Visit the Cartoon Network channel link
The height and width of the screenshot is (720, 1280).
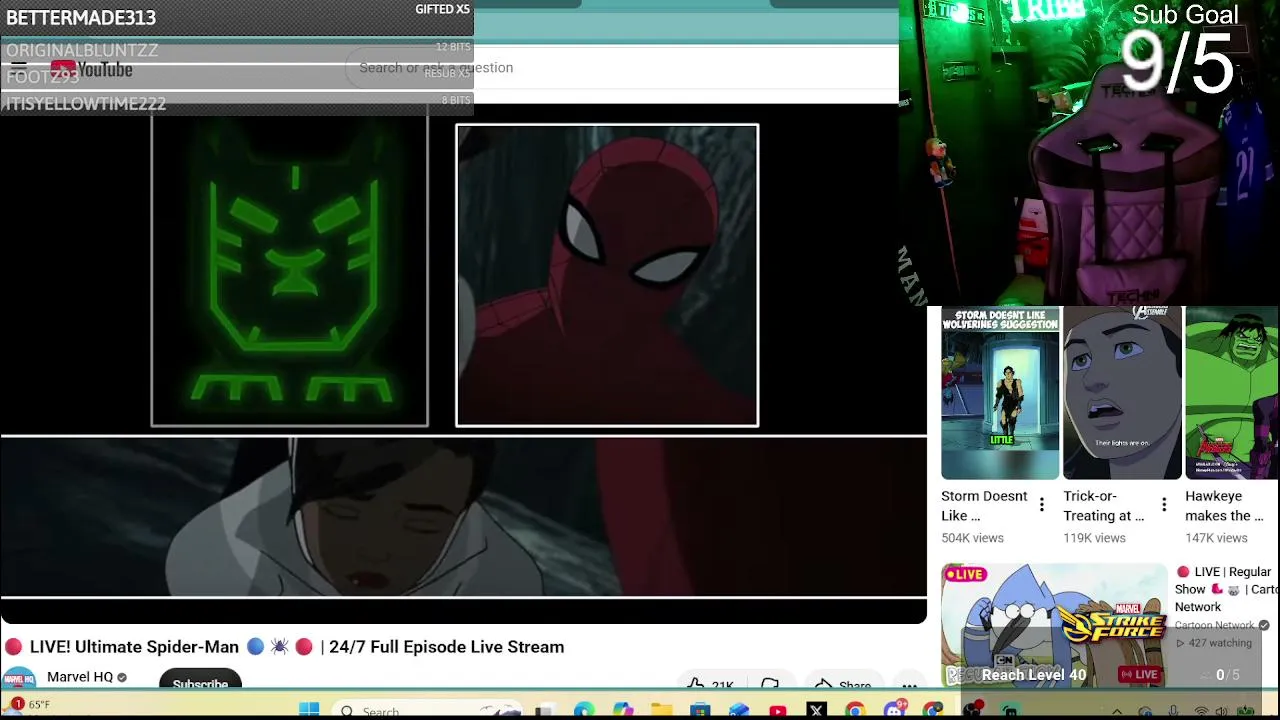tap(1214, 625)
